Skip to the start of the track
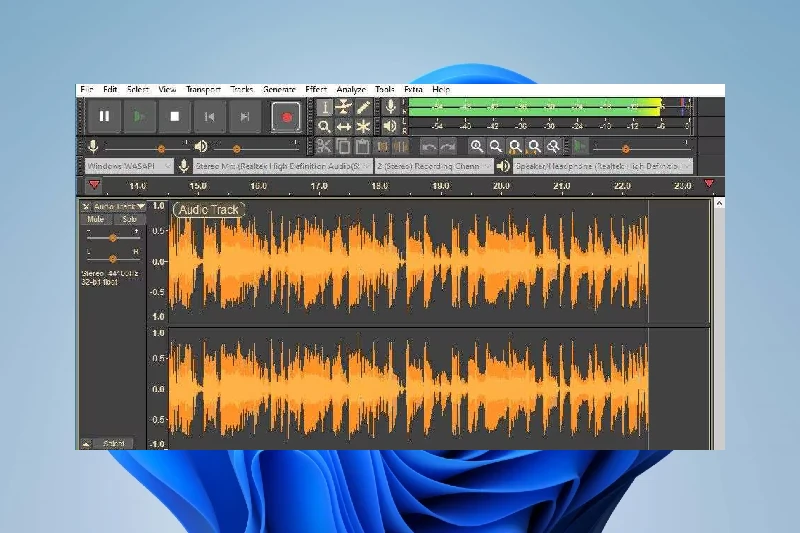Screen dimensions: 800x533 pos(210,116)
